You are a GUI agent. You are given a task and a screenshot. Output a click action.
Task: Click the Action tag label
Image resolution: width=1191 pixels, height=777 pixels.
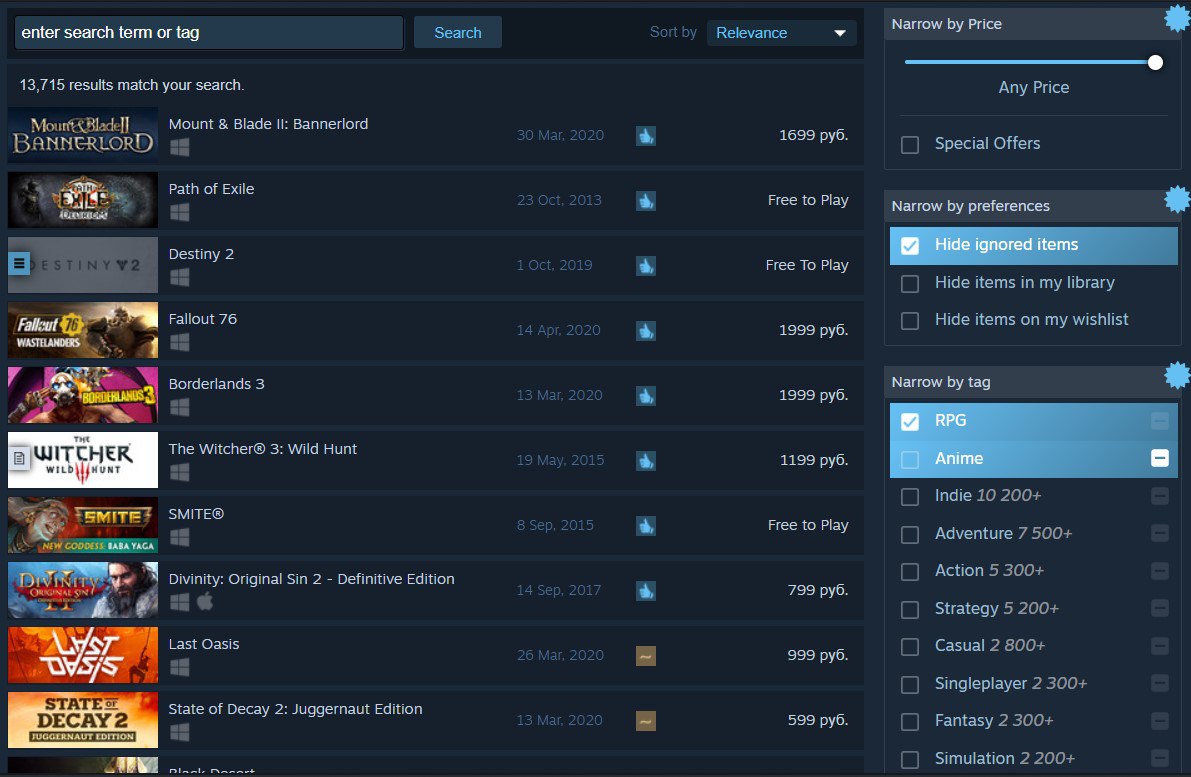959,570
